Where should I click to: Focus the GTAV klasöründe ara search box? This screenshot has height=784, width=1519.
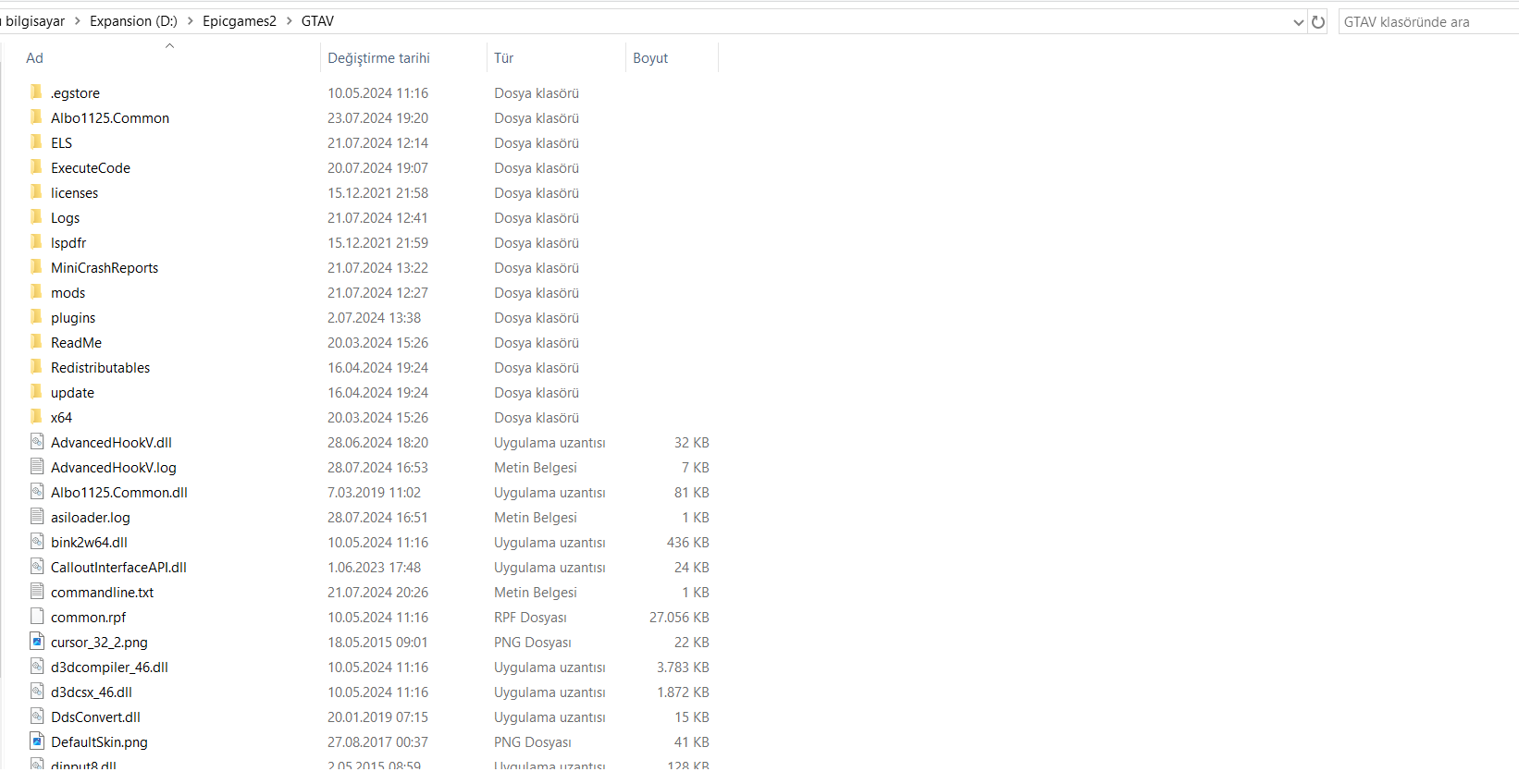click(1428, 22)
